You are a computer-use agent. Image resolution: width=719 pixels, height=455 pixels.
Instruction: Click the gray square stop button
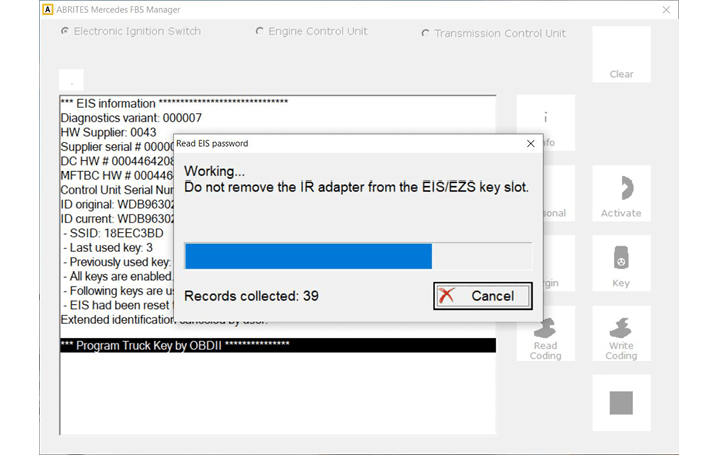point(621,403)
